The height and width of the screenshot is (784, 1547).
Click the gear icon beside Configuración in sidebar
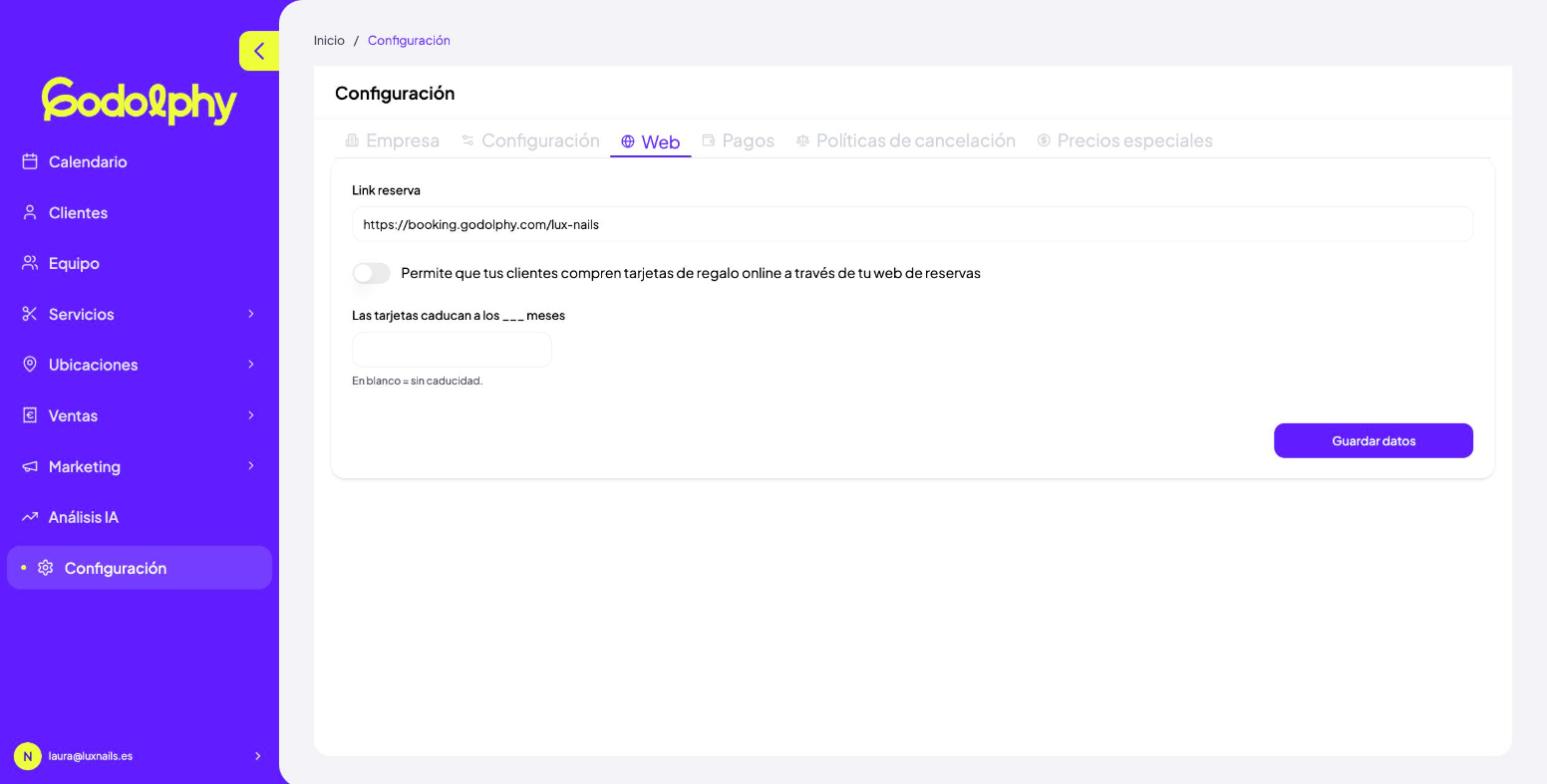(46, 568)
